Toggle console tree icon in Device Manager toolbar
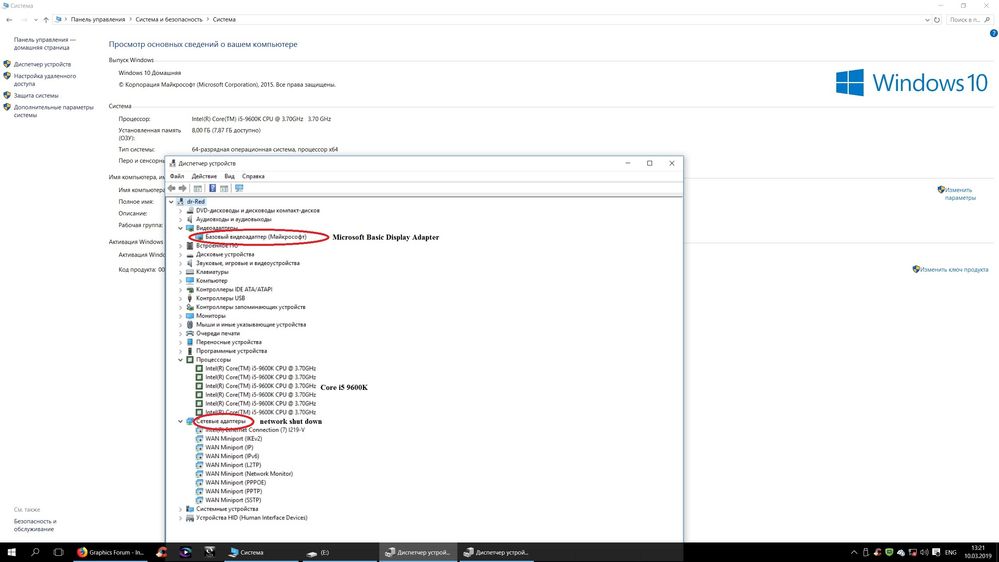The height and width of the screenshot is (562, 999). [x=198, y=188]
